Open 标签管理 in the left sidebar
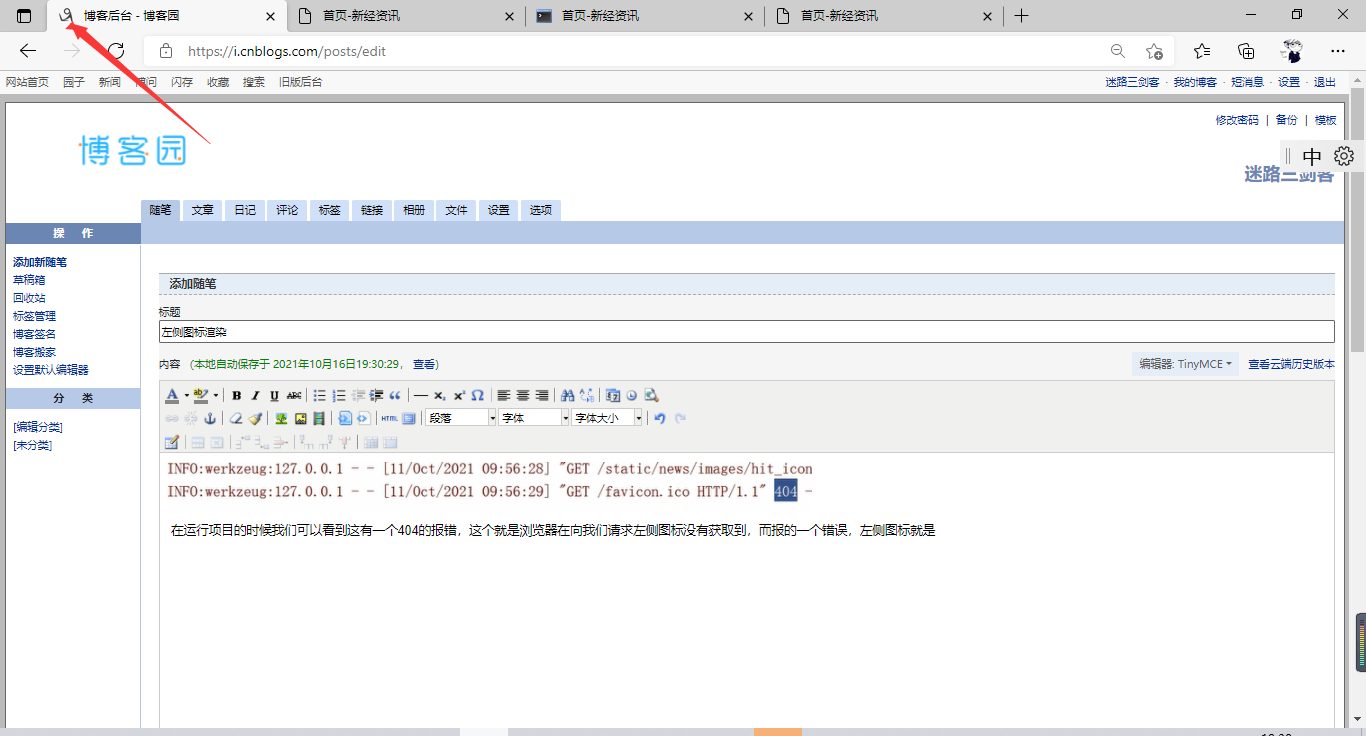The width and height of the screenshot is (1366, 736). coord(35,316)
